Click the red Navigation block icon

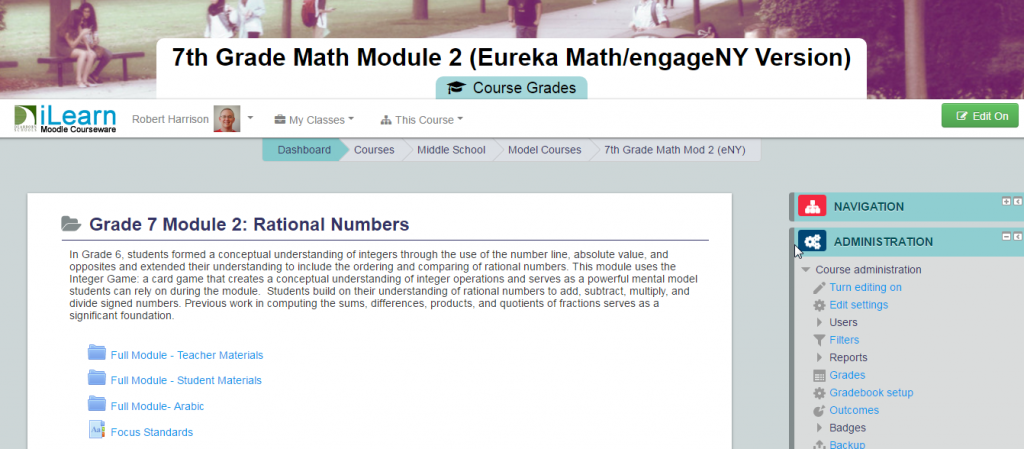pyautogui.click(x=812, y=207)
